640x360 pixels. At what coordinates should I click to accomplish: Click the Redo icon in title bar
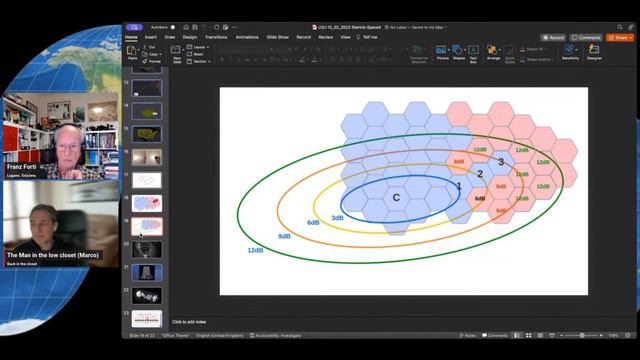(x=216, y=27)
